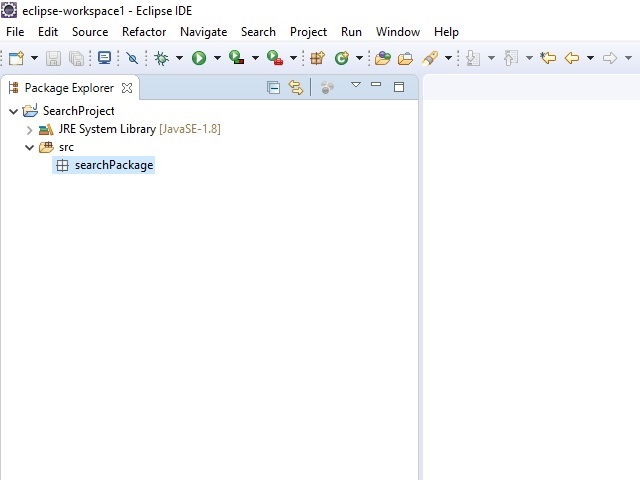Expand the JRE System Library node
Viewport: 640px width, 480px height.
click(29, 130)
